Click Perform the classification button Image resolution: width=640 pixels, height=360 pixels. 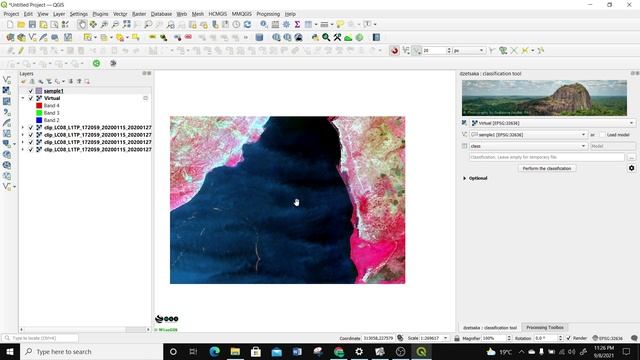547,168
